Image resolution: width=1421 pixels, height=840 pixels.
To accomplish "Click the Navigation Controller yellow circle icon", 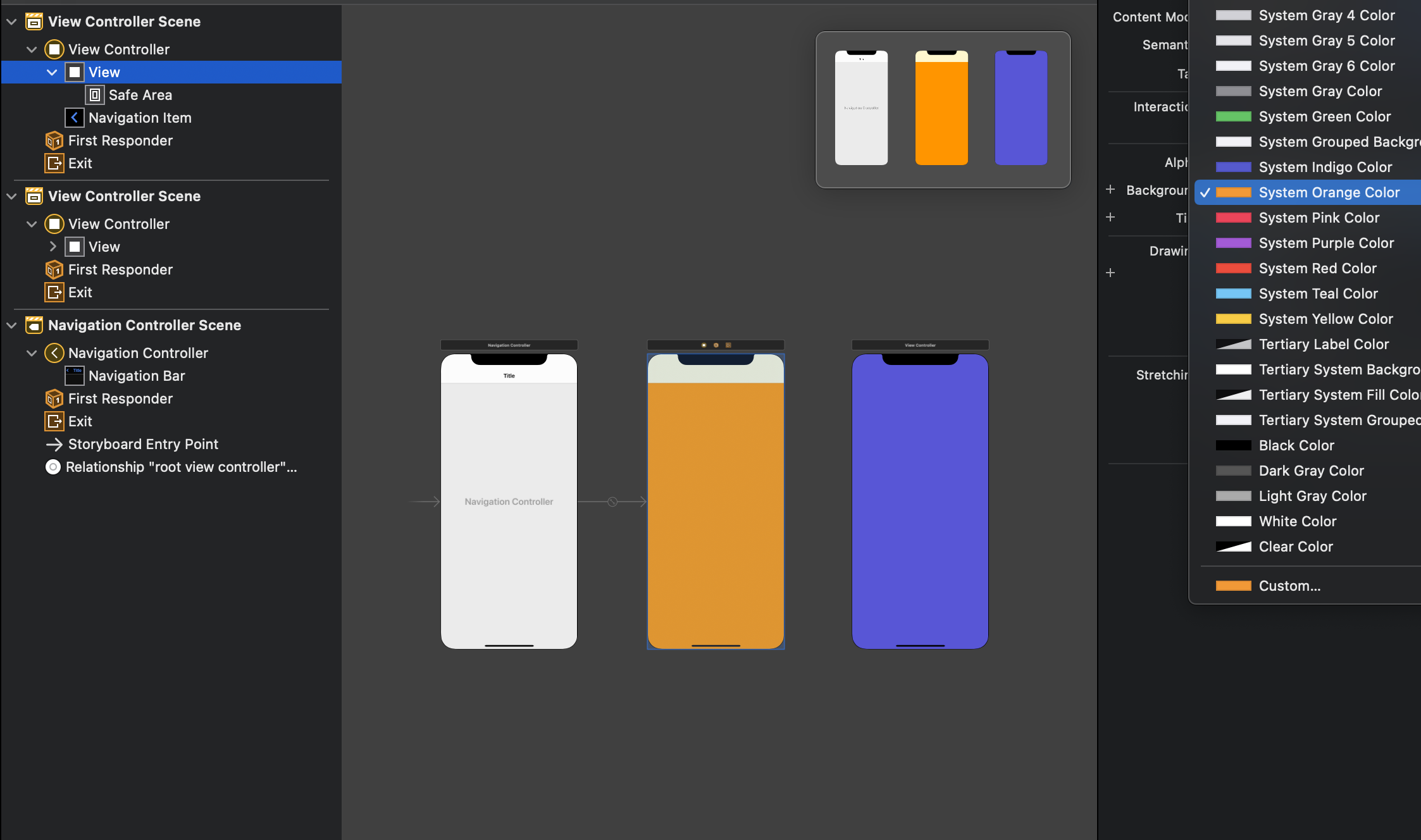I will [54, 353].
